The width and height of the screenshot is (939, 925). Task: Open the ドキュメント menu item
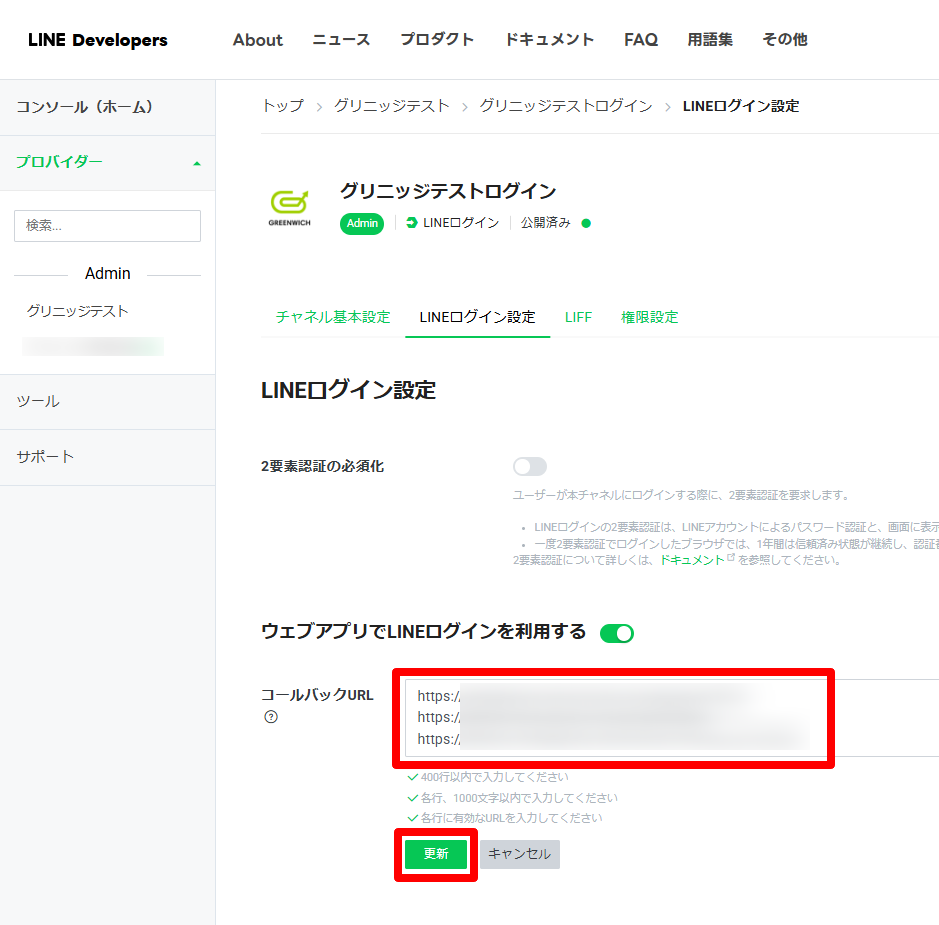point(549,40)
